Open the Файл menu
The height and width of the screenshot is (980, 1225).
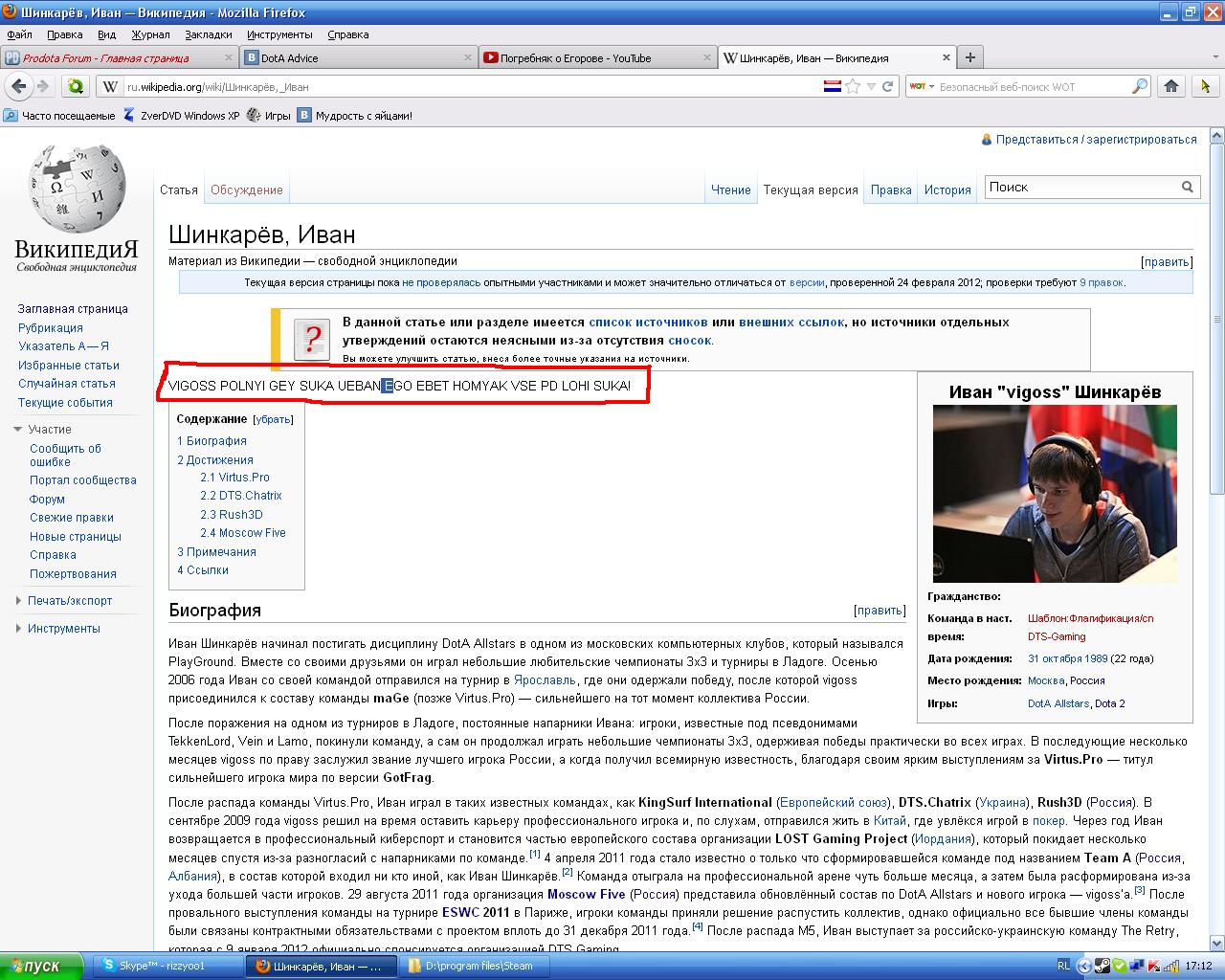[19, 34]
